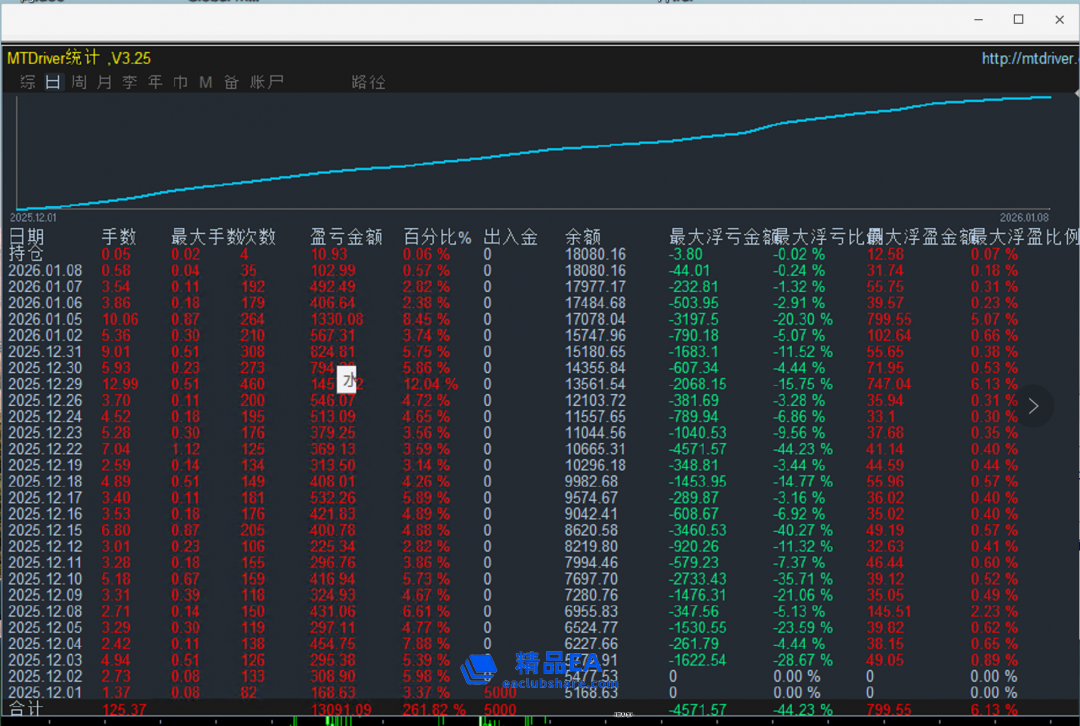The width and height of the screenshot is (1080, 726).
Task: Open the 季 quarterly tab
Action: coord(130,82)
